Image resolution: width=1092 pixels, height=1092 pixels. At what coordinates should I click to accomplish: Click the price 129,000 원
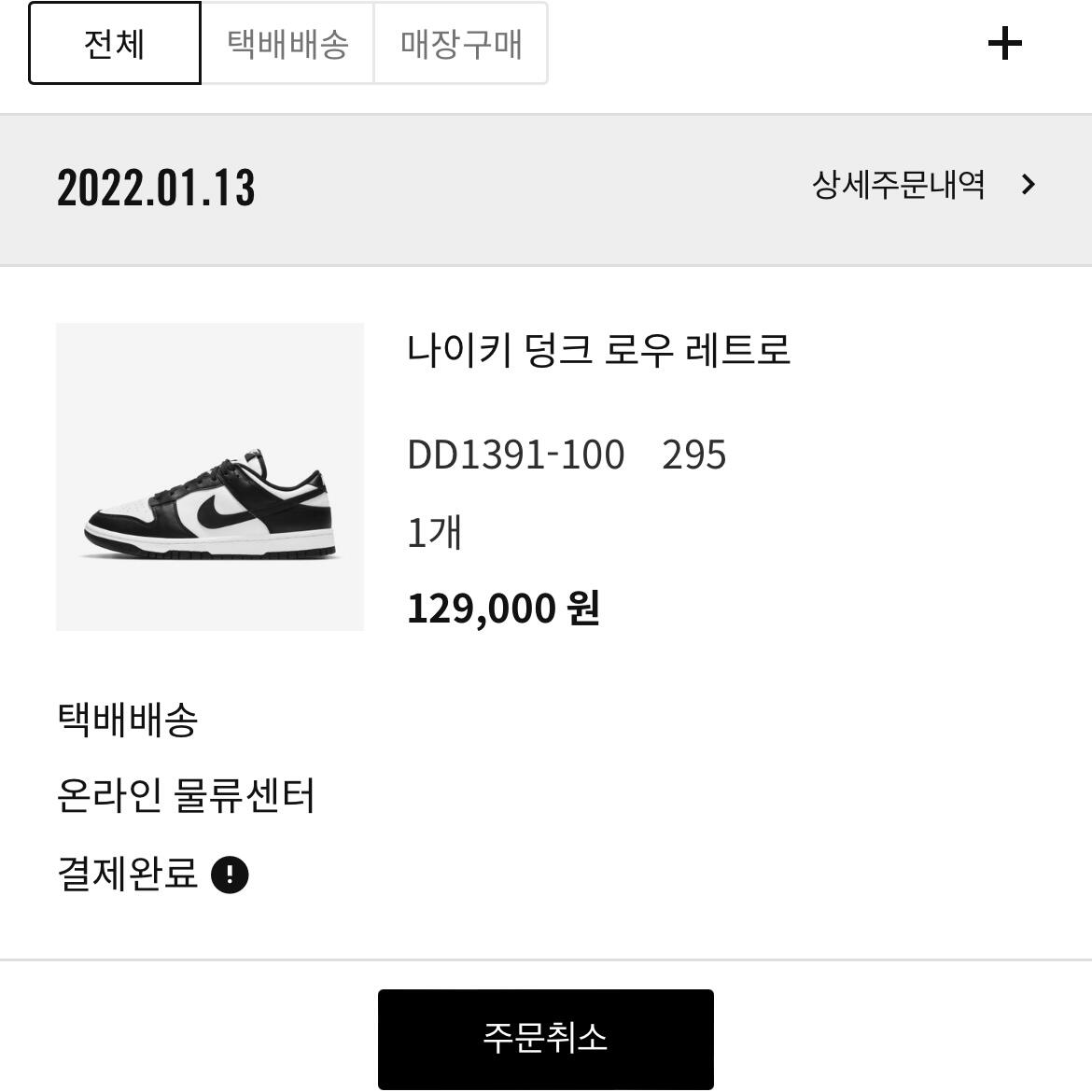503,608
